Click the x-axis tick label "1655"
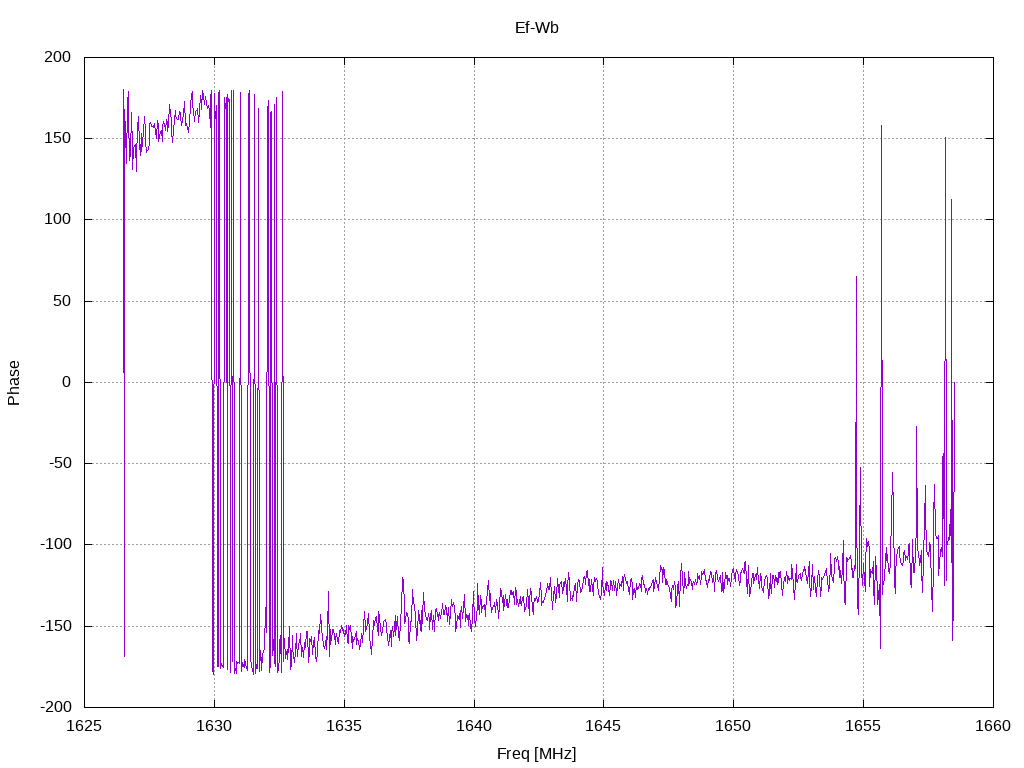Viewport: 1024px width, 768px height. click(863, 726)
